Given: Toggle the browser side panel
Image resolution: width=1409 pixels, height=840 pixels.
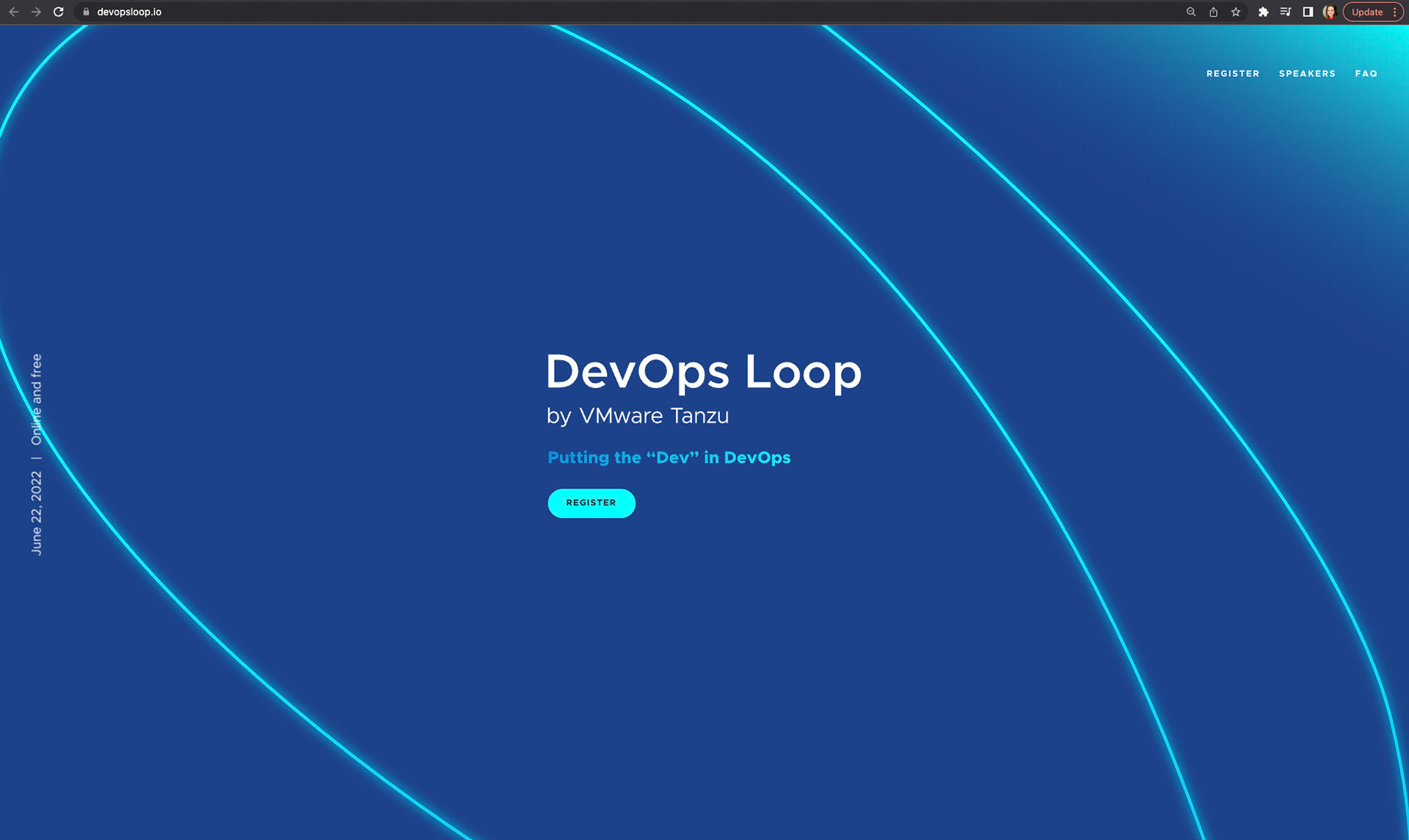Looking at the screenshot, I should point(1308,12).
